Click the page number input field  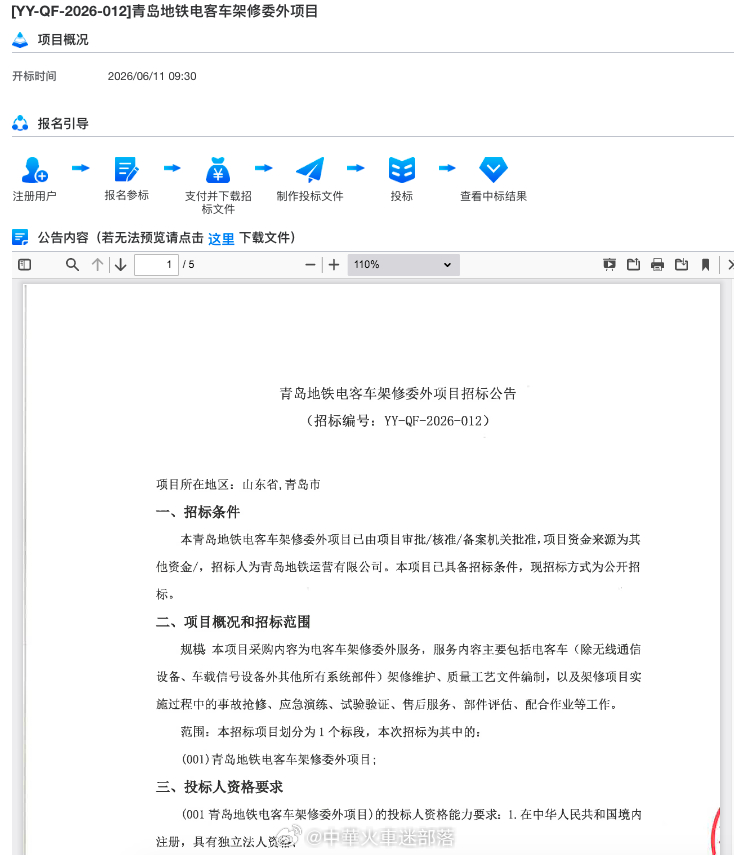click(x=157, y=265)
